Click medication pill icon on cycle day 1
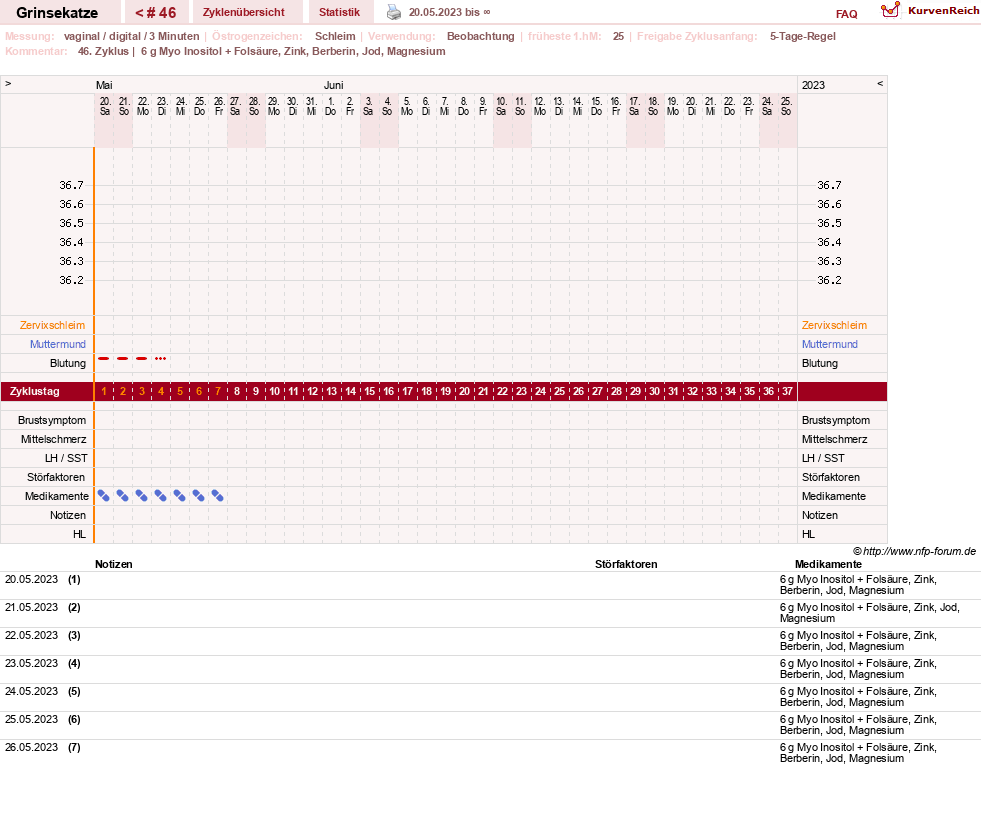The height and width of the screenshot is (821, 981). coord(104,496)
